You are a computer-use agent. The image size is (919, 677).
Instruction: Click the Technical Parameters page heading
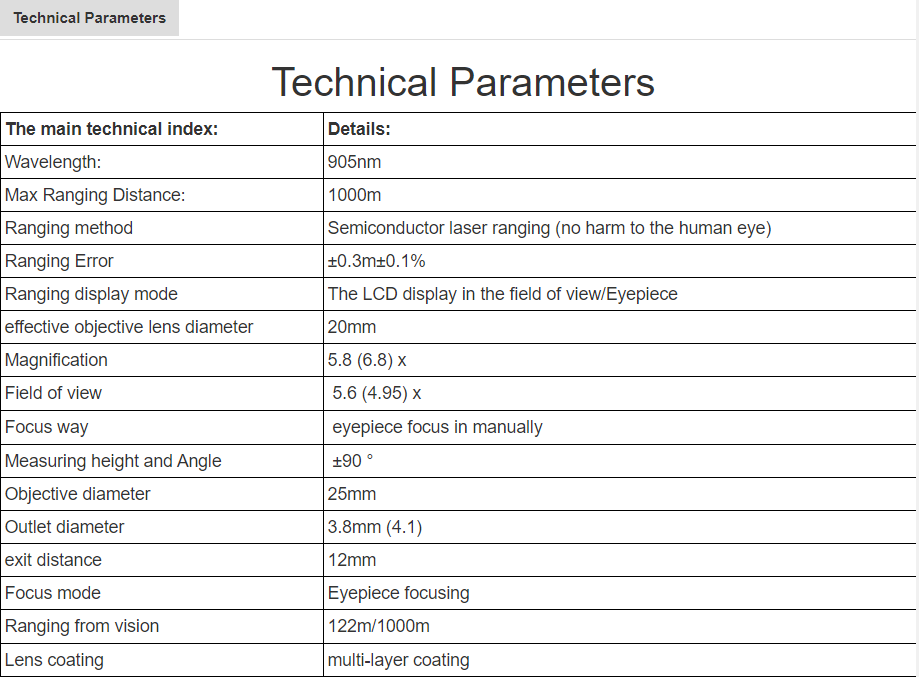[x=463, y=82]
